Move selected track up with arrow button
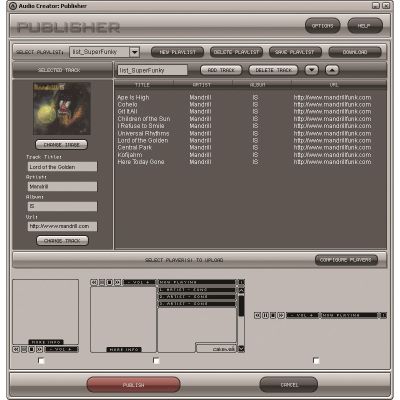 click(332, 70)
